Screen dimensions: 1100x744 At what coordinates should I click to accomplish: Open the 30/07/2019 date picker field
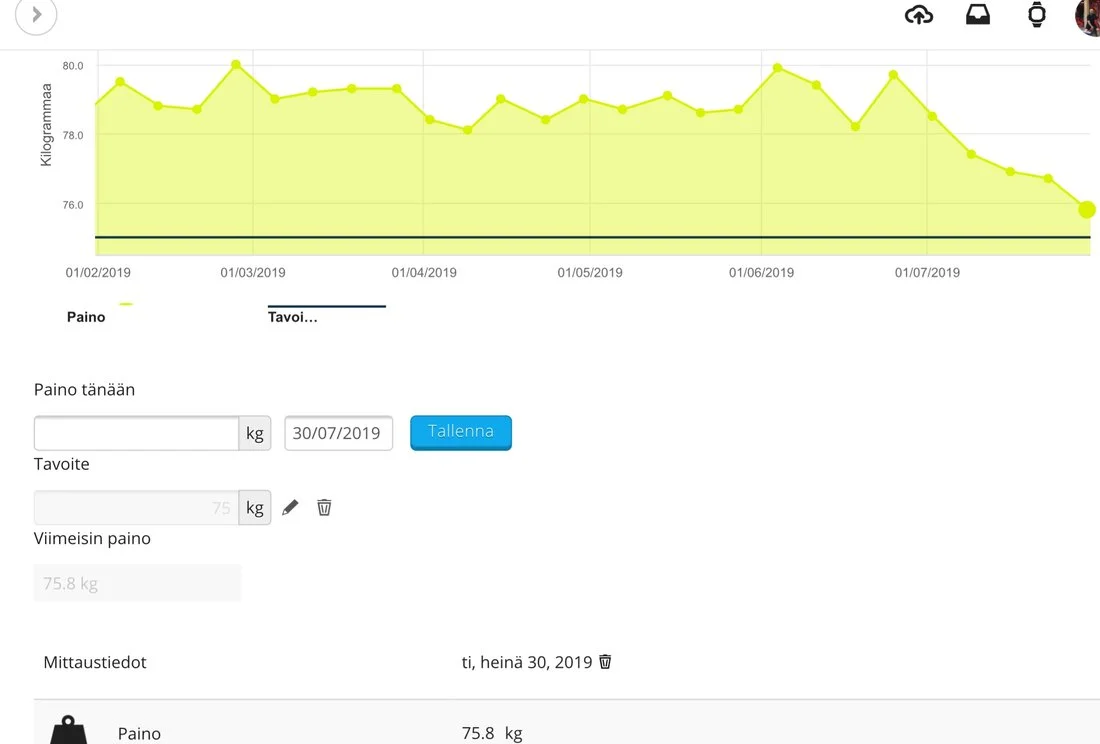(338, 433)
